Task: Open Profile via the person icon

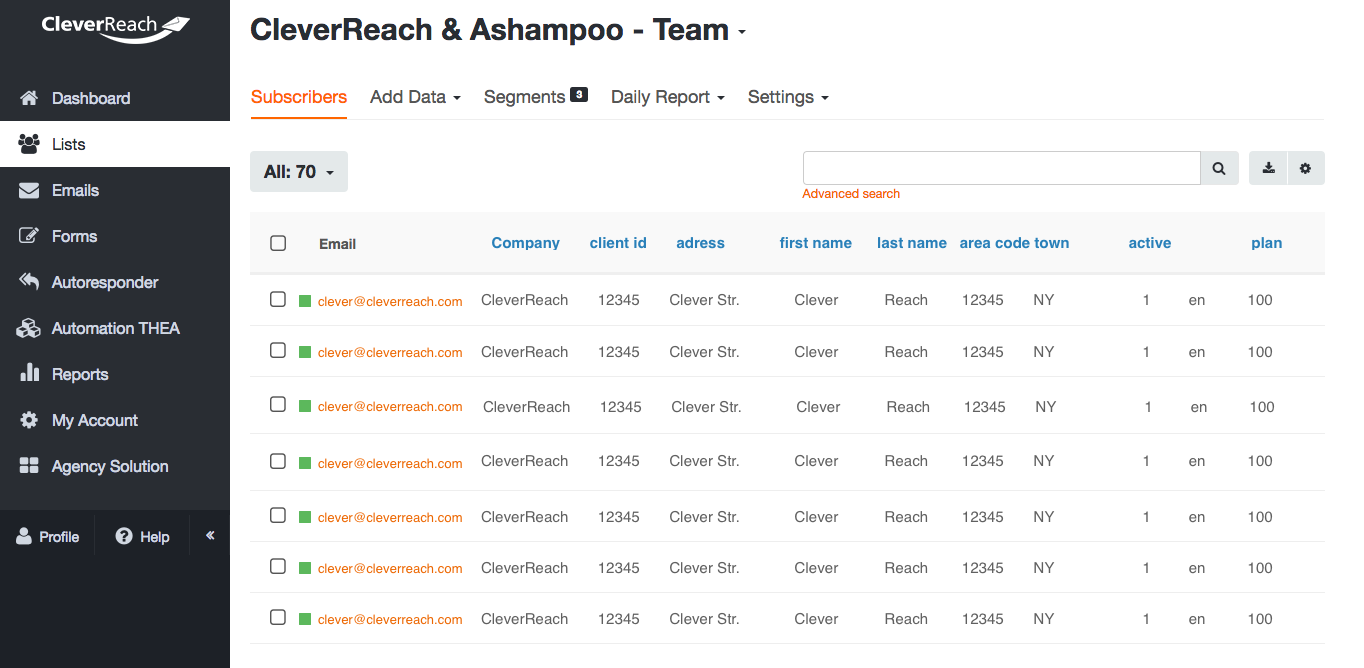Action: pyautogui.click(x=24, y=537)
